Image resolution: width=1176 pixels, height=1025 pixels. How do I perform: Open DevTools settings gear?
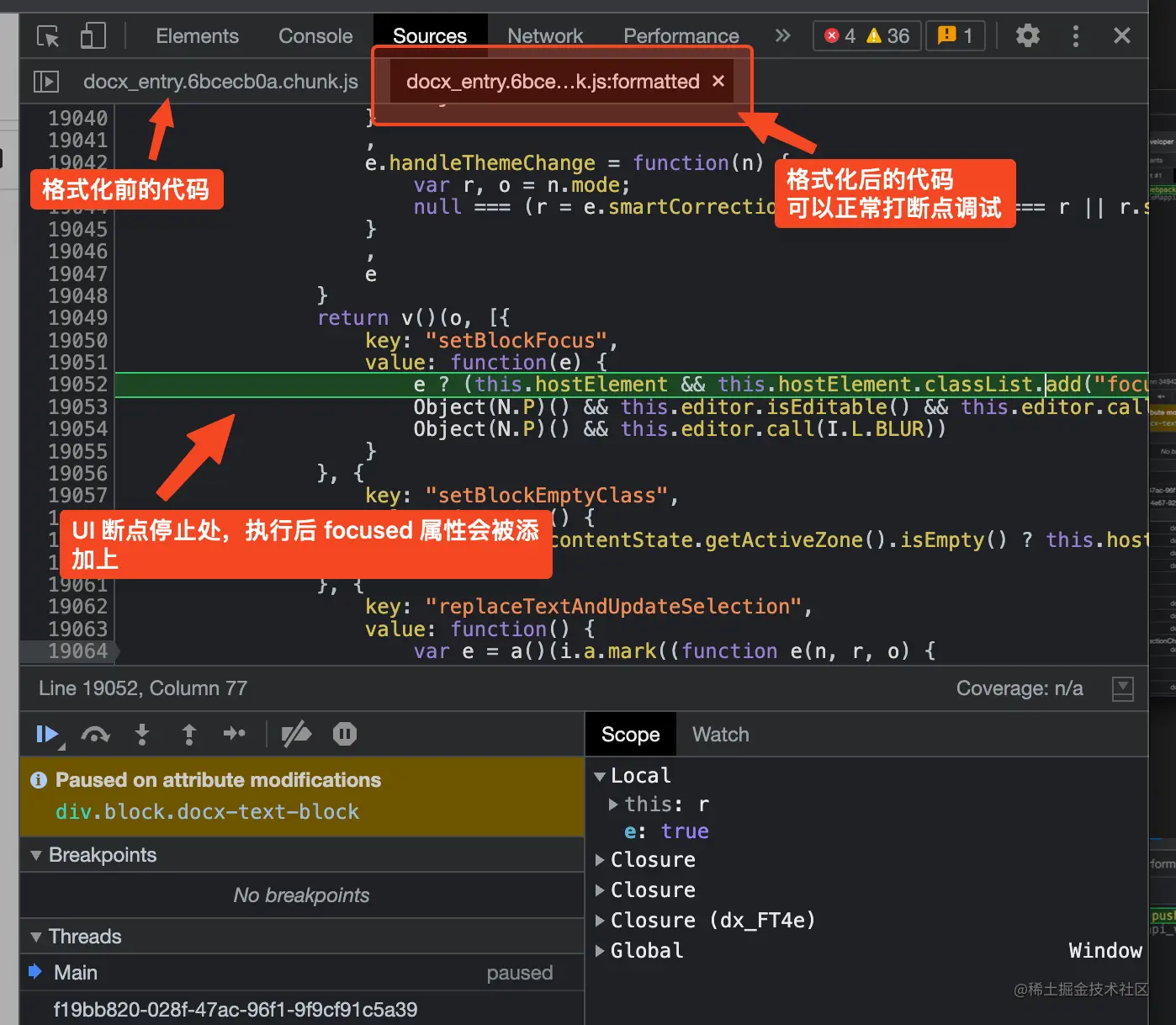1028,35
